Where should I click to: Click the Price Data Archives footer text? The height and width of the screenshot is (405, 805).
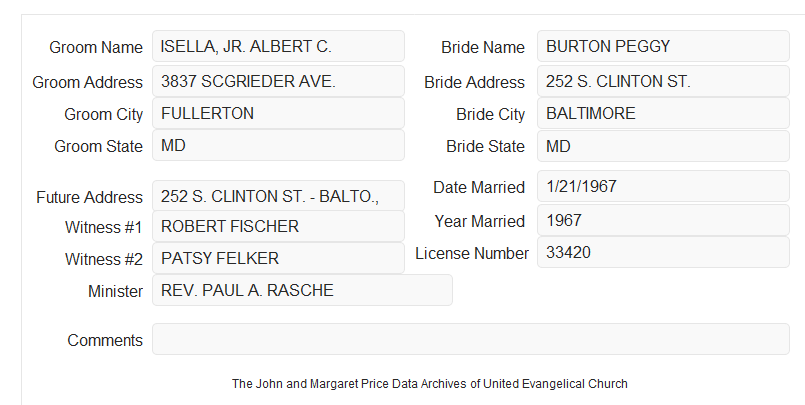430,383
